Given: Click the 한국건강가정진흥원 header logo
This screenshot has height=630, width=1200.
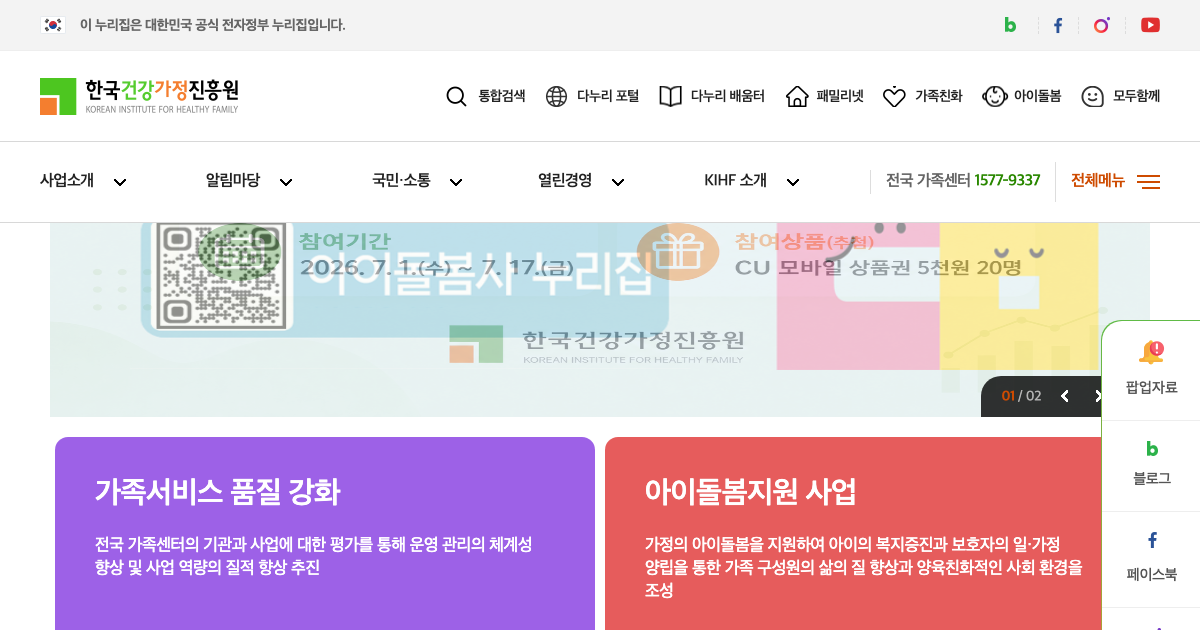Looking at the screenshot, I should click(x=139, y=96).
